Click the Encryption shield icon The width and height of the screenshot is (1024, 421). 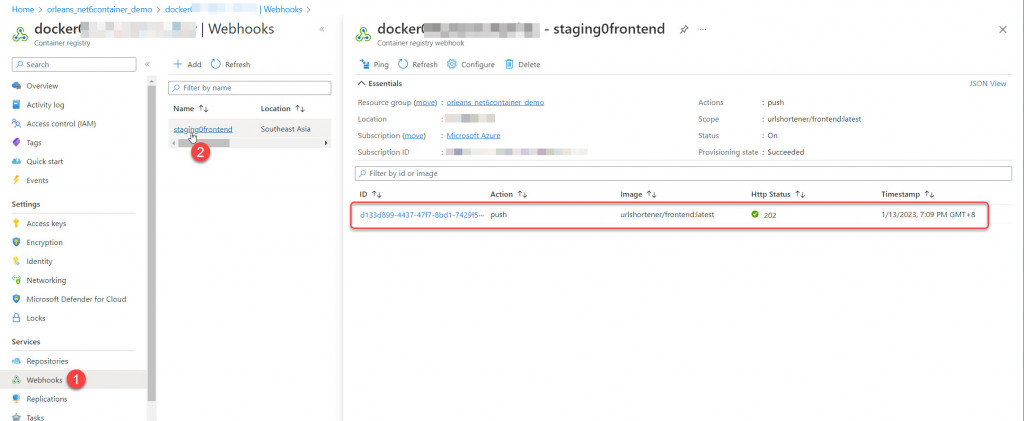click(x=17, y=242)
